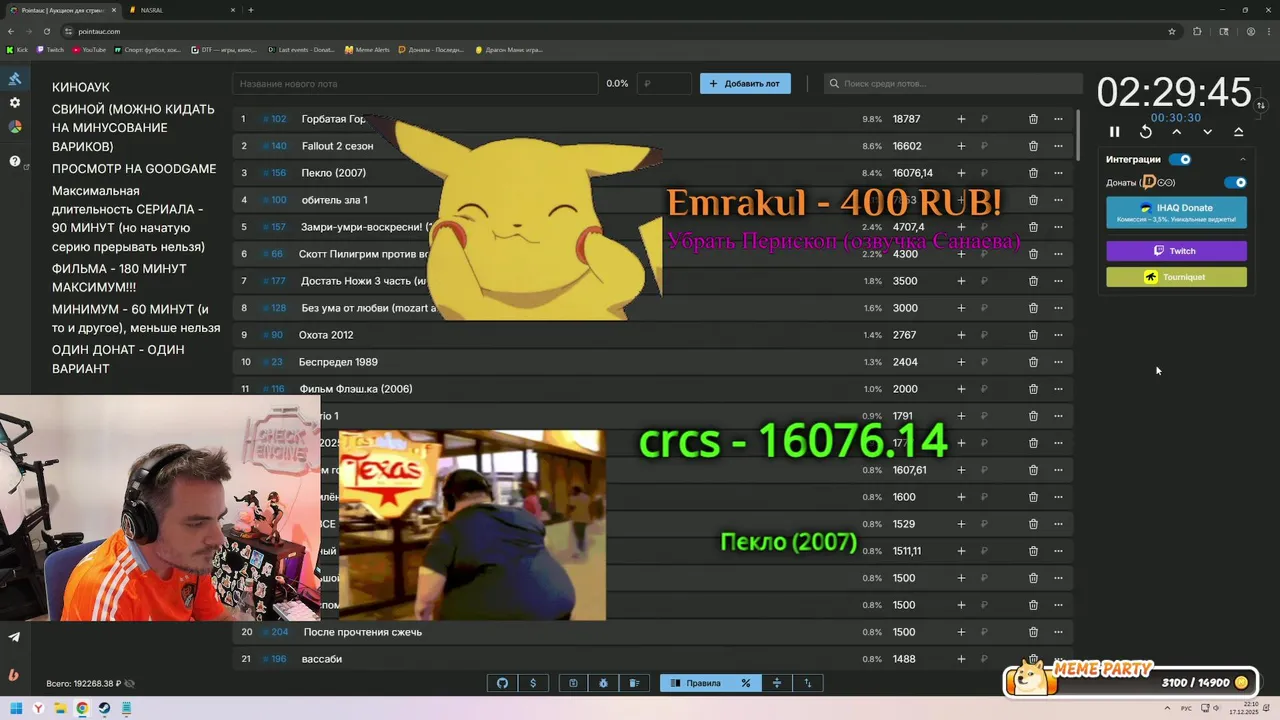Select the Pointauc browser tab
Screen dimensions: 1280x720
(63, 10)
